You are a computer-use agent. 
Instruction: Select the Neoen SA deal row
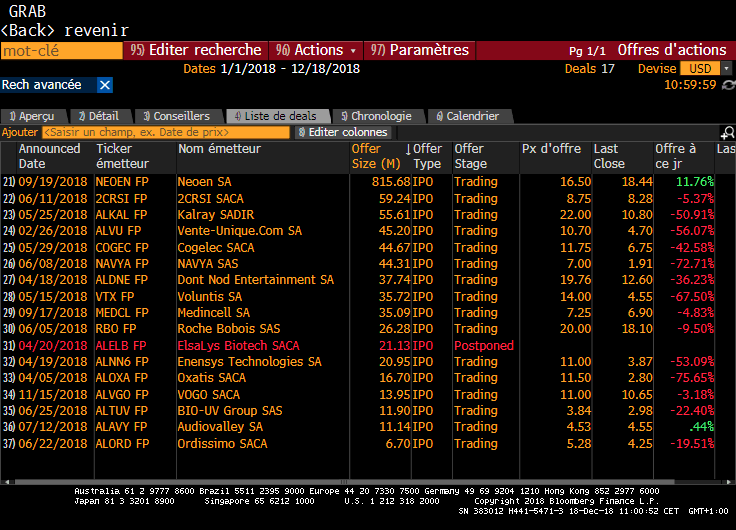point(358,182)
